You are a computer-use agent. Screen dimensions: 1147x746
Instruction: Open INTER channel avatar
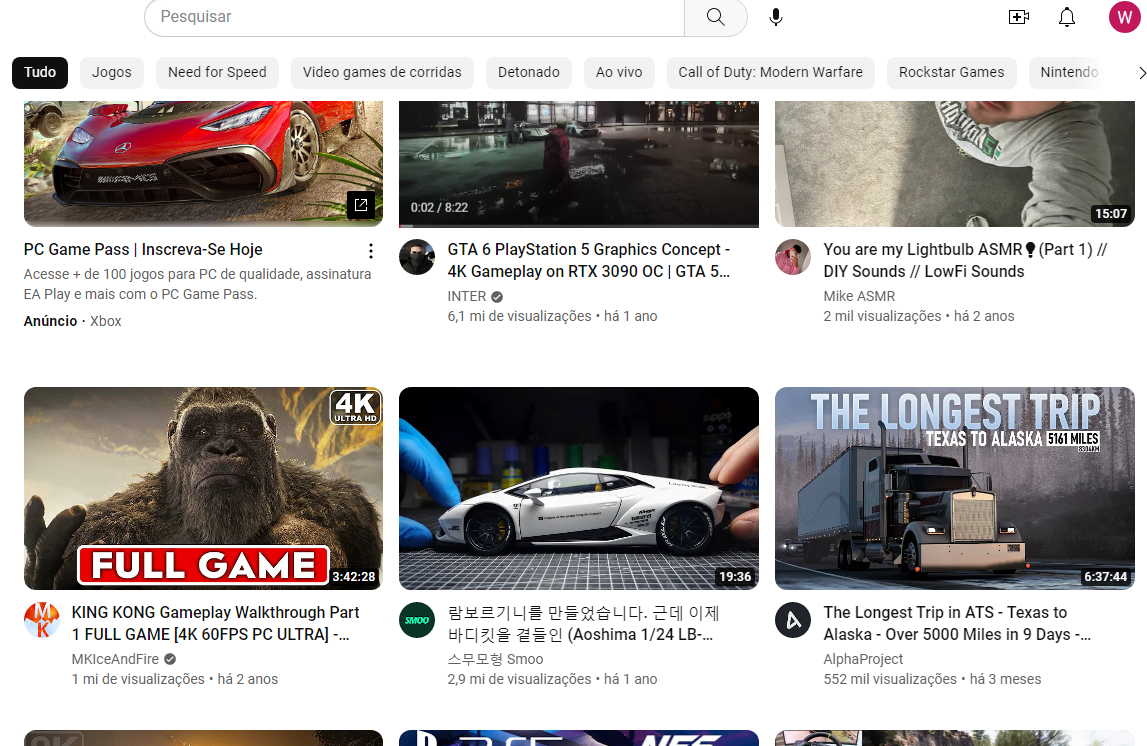417,257
